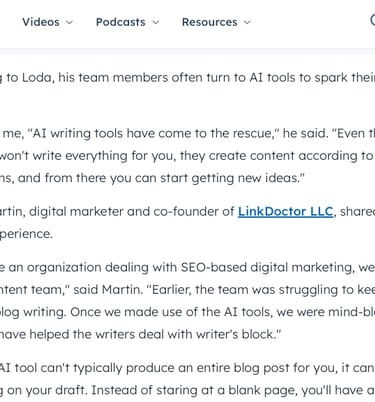The height and width of the screenshot is (402, 375).
Task: Click the partially visible search icon
Action: coord(373,20)
